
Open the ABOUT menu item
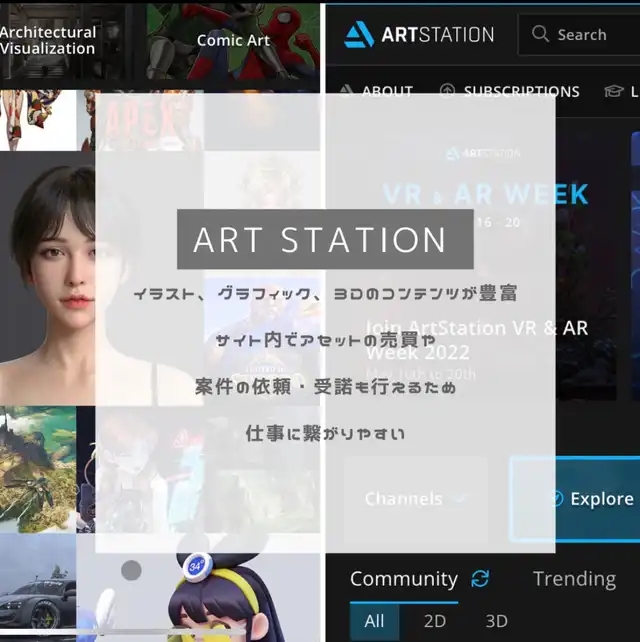coord(387,91)
